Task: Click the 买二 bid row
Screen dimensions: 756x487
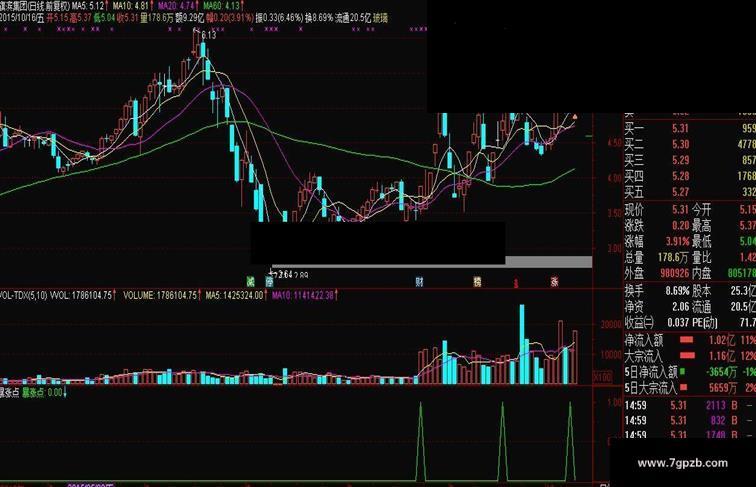Action: point(690,144)
